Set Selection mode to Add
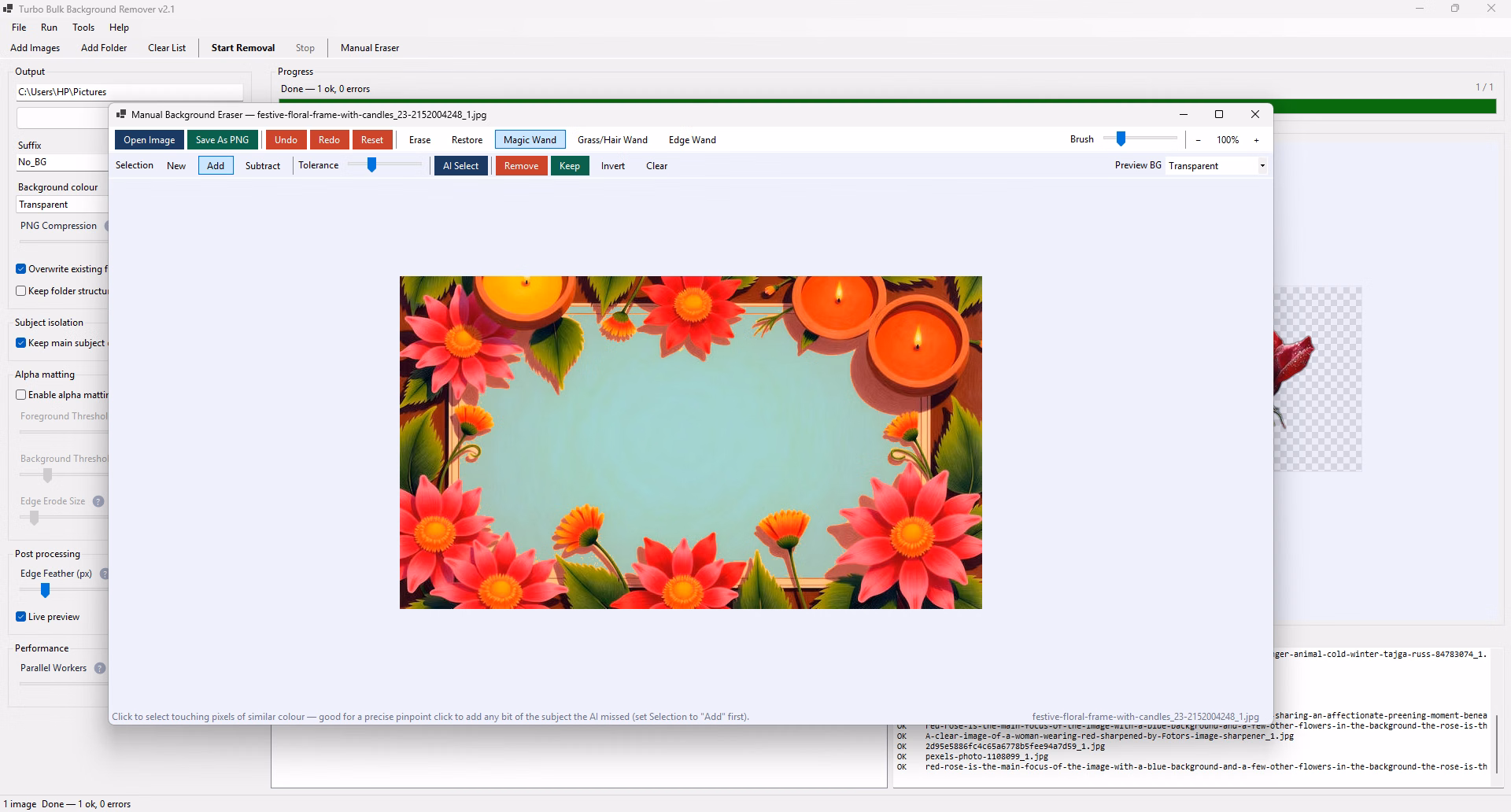This screenshot has height=812, width=1511. pos(216,166)
